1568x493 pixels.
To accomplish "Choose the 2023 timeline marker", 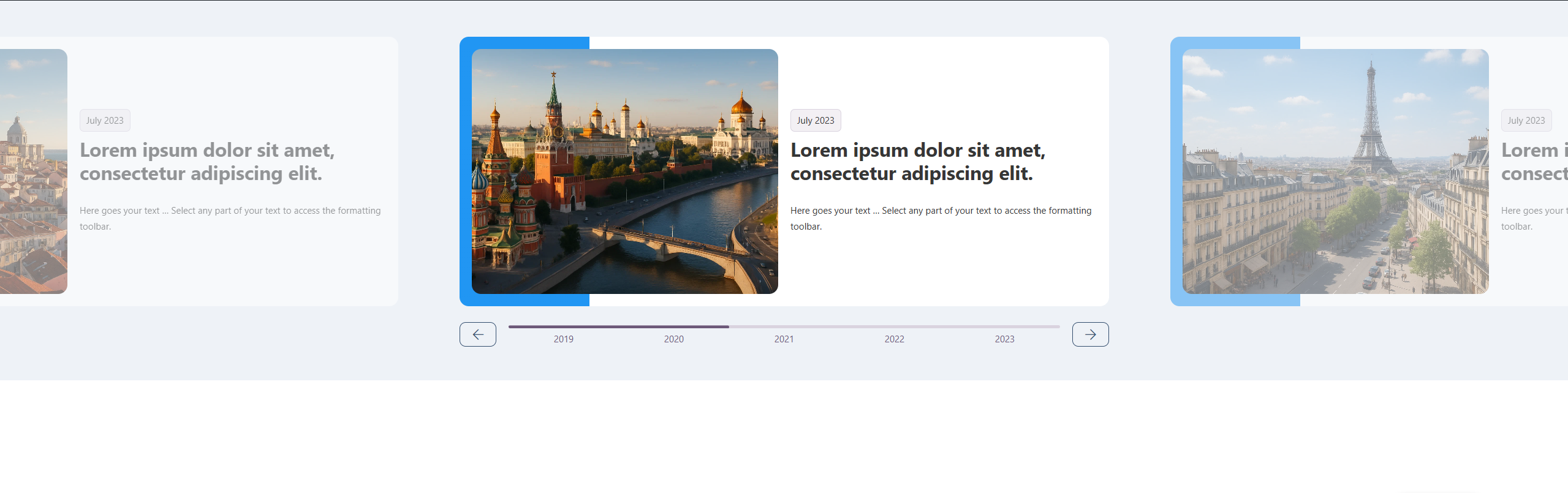I will (x=1004, y=339).
